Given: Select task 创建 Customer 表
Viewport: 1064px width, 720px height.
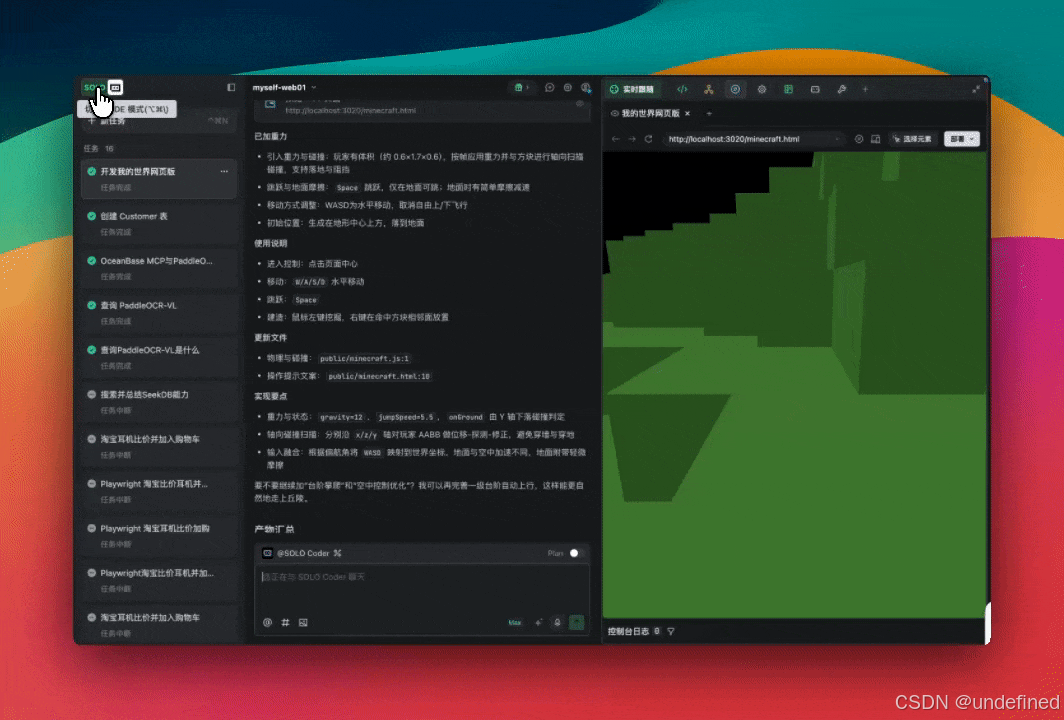Looking at the screenshot, I should 159,223.
